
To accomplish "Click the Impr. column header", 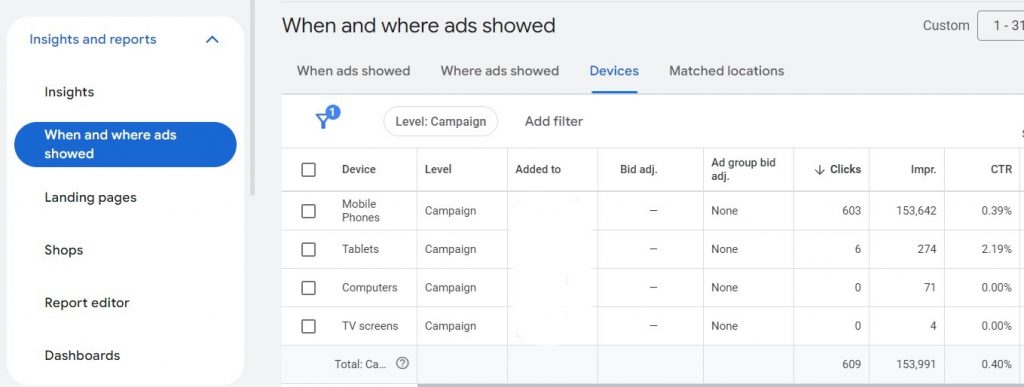I will pos(923,170).
